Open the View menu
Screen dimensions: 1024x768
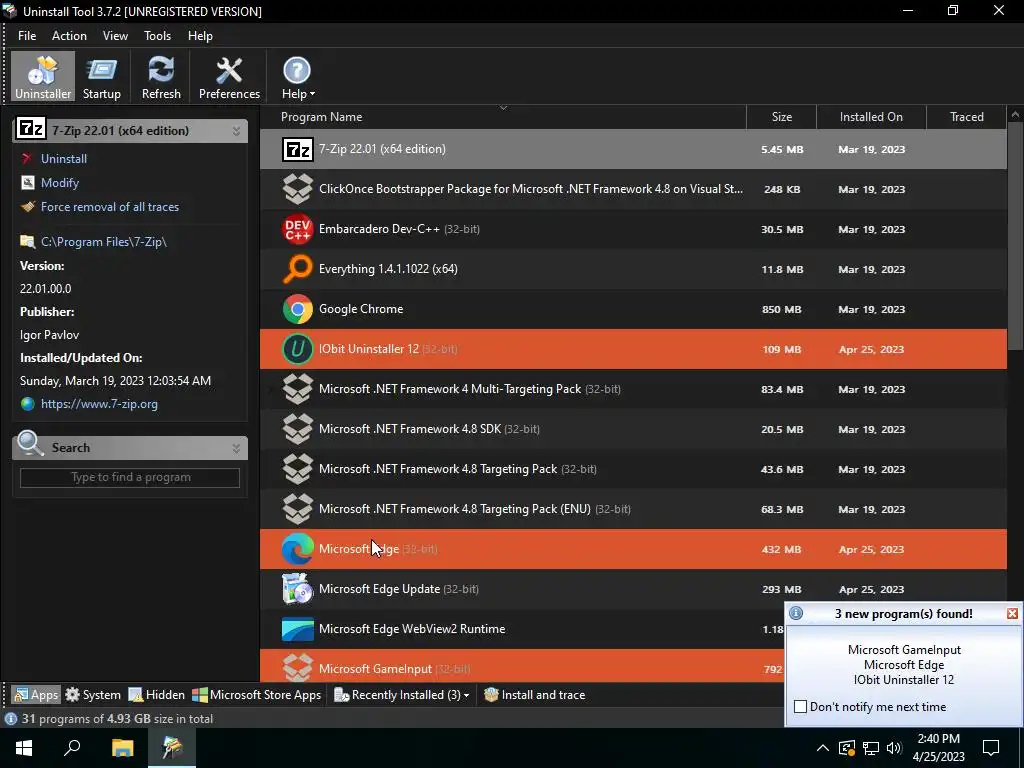[x=115, y=36]
